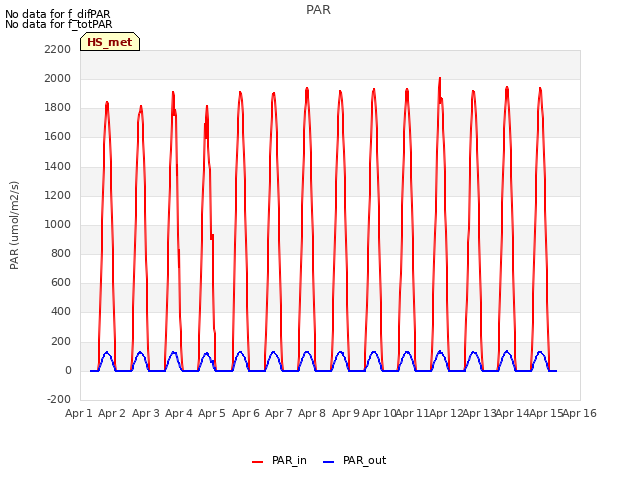This screenshot has height=480, width=640.
Task: Click the 400 y-axis tick label
Action: 61,312
